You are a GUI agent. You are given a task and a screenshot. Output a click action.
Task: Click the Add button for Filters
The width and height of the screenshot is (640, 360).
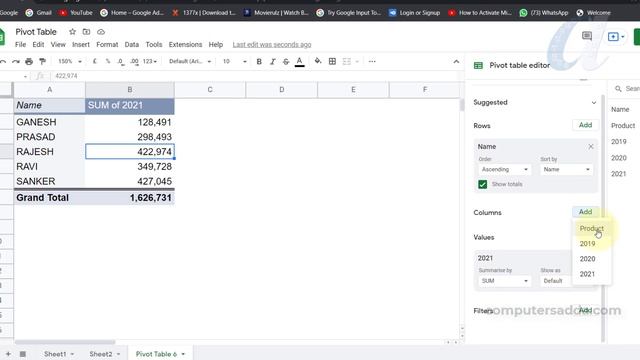tap(585, 310)
